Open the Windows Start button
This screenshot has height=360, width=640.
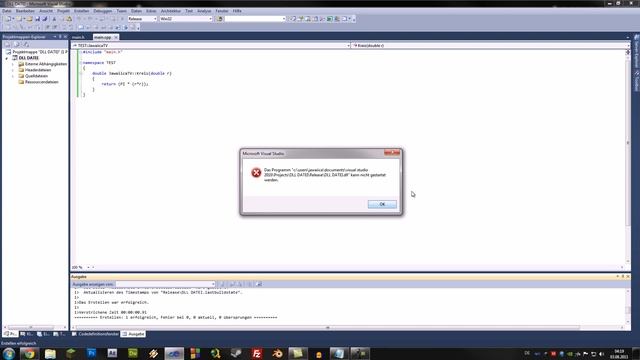coord(8,353)
